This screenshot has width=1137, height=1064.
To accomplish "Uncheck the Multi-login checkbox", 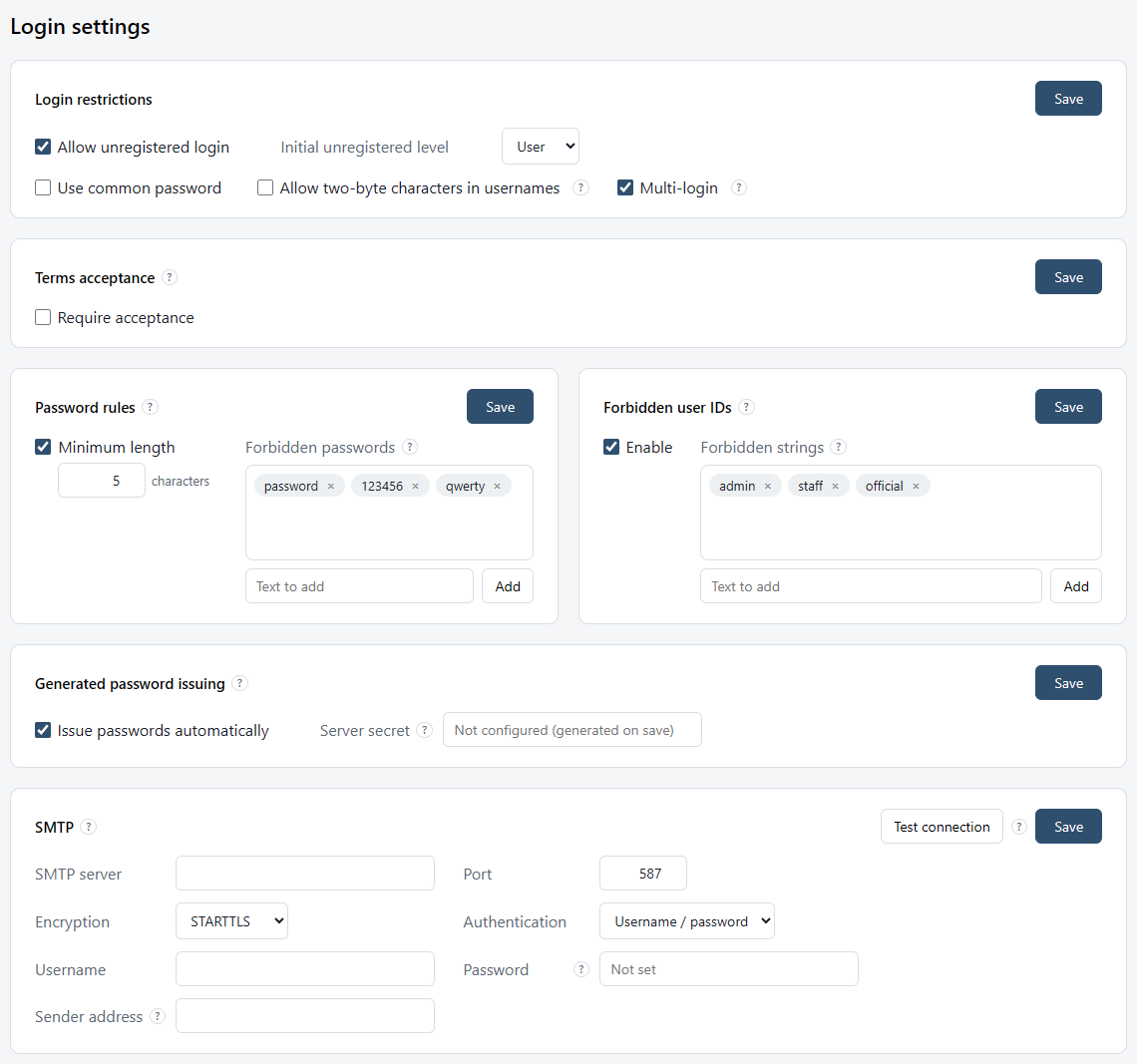I will point(625,187).
